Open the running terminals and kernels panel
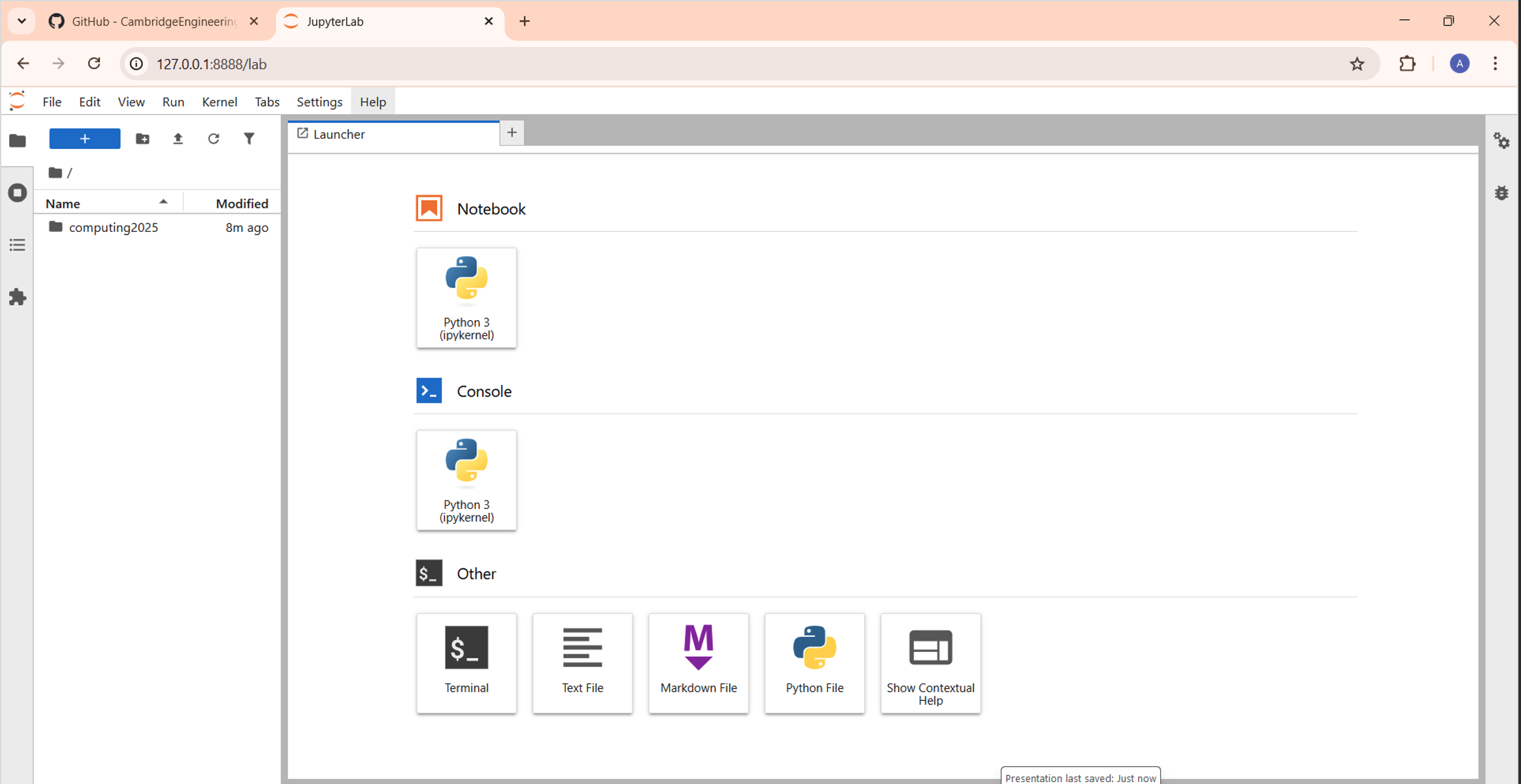 17,192
